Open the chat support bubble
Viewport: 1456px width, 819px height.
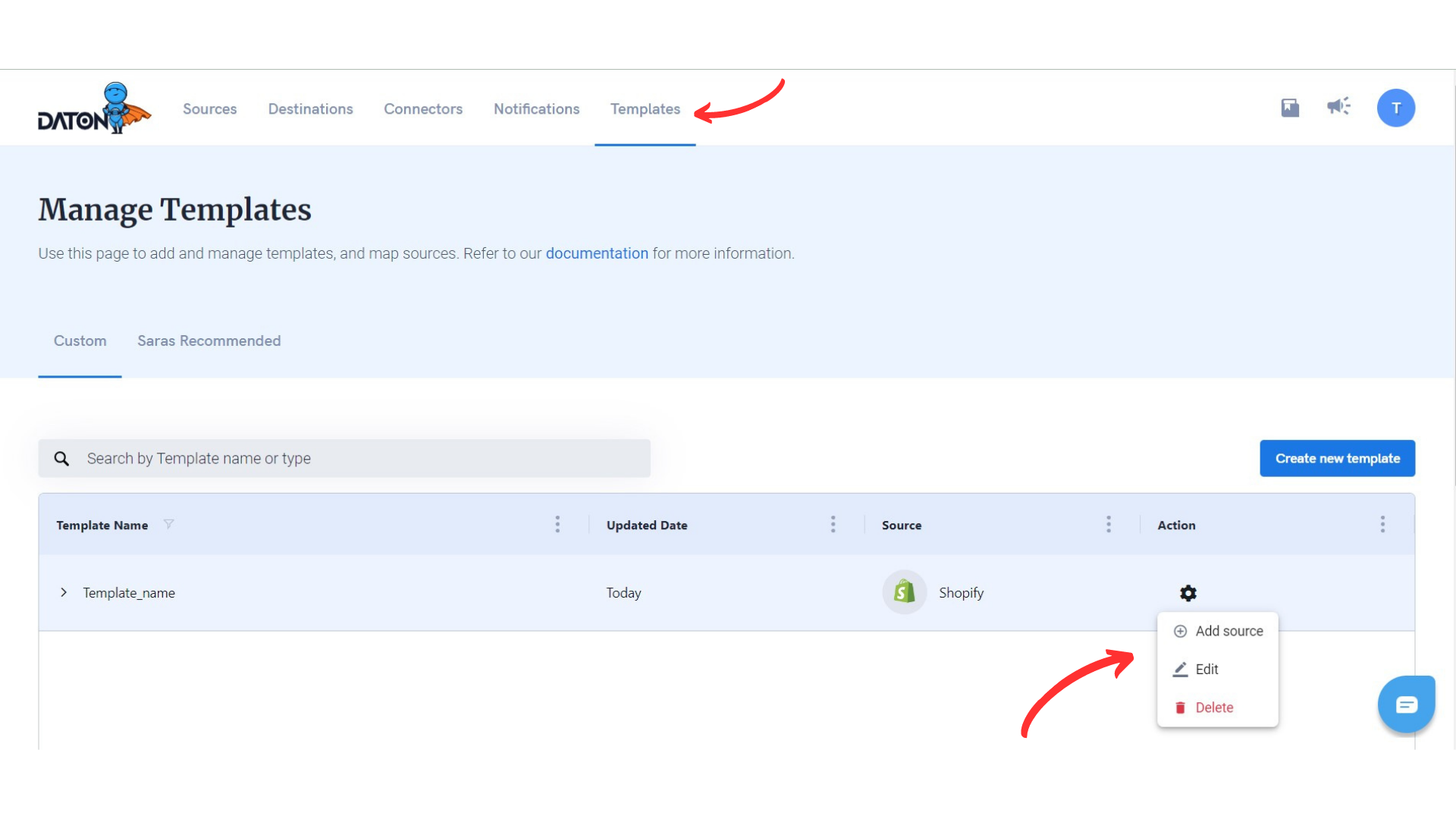(x=1406, y=704)
